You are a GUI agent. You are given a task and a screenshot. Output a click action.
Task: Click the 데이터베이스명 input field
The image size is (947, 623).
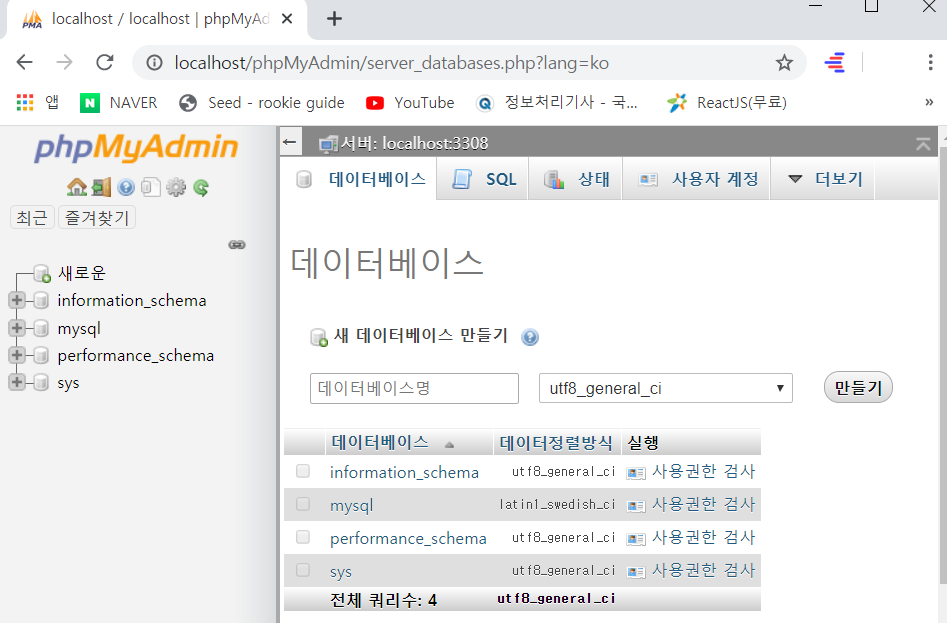click(x=414, y=388)
